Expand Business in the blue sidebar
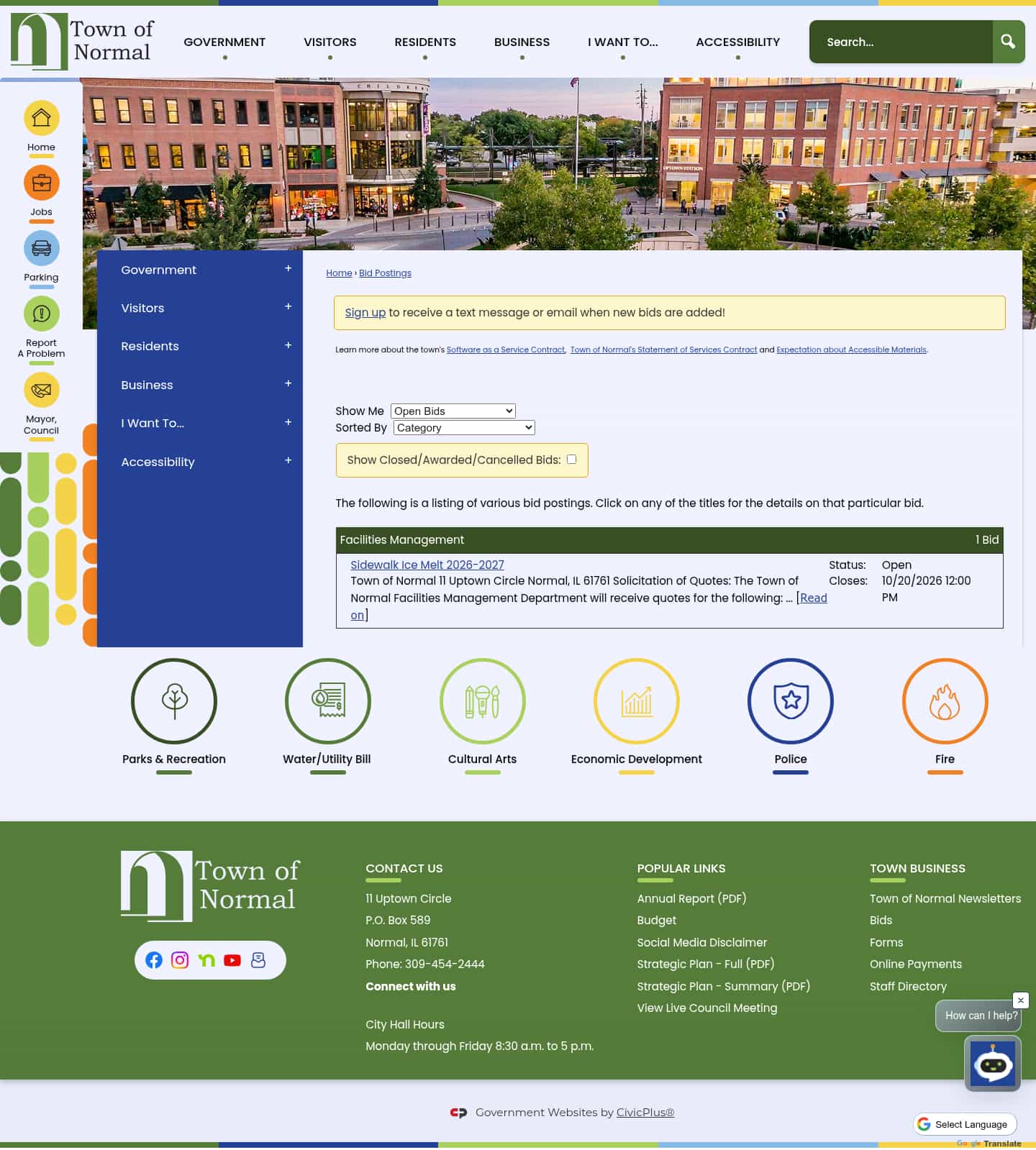This screenshot has height=1150, width=1036. [x=288, y=383]
